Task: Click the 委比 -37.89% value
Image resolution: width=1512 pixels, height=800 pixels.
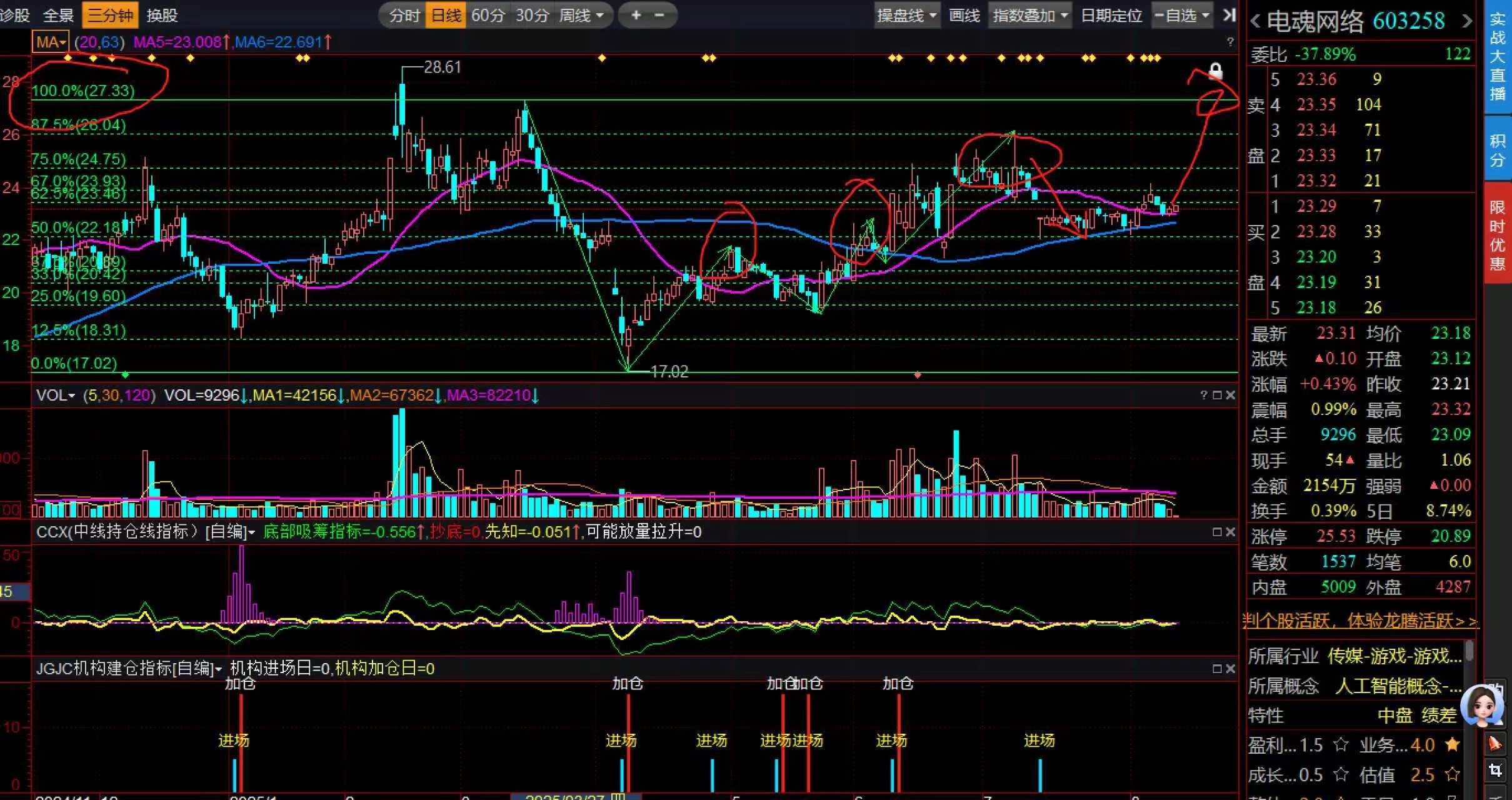Action: point(1325,54)
